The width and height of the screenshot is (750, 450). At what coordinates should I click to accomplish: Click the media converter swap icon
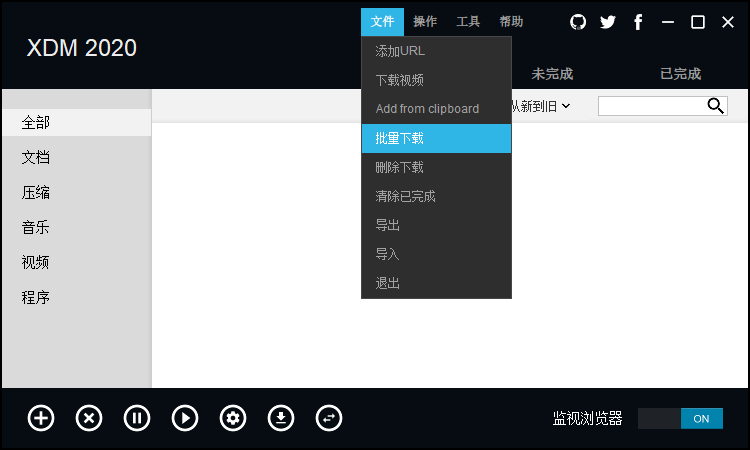(x=329, y=418)
